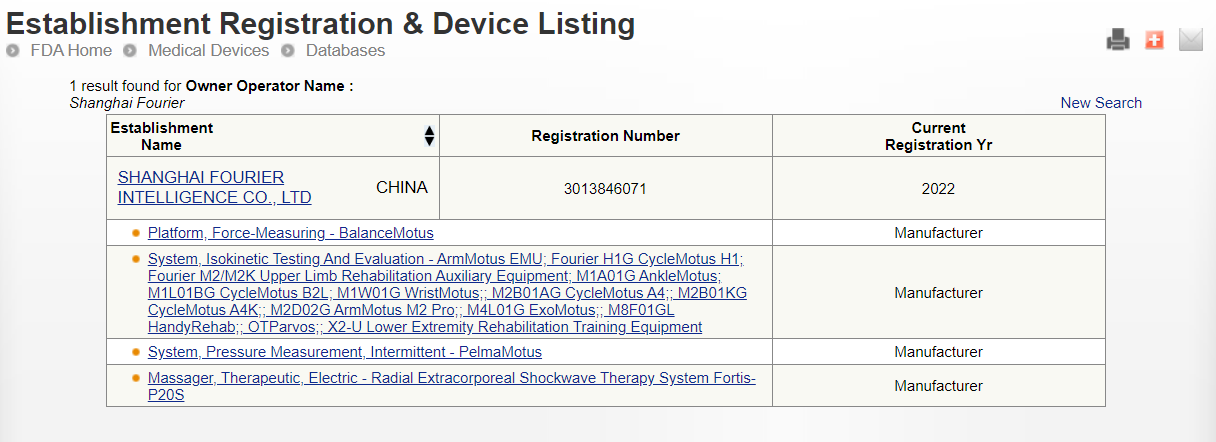Click the orange bullet beside BalanceMotus listing
The image size is (1216, 442).
click(x=136, y=233)
